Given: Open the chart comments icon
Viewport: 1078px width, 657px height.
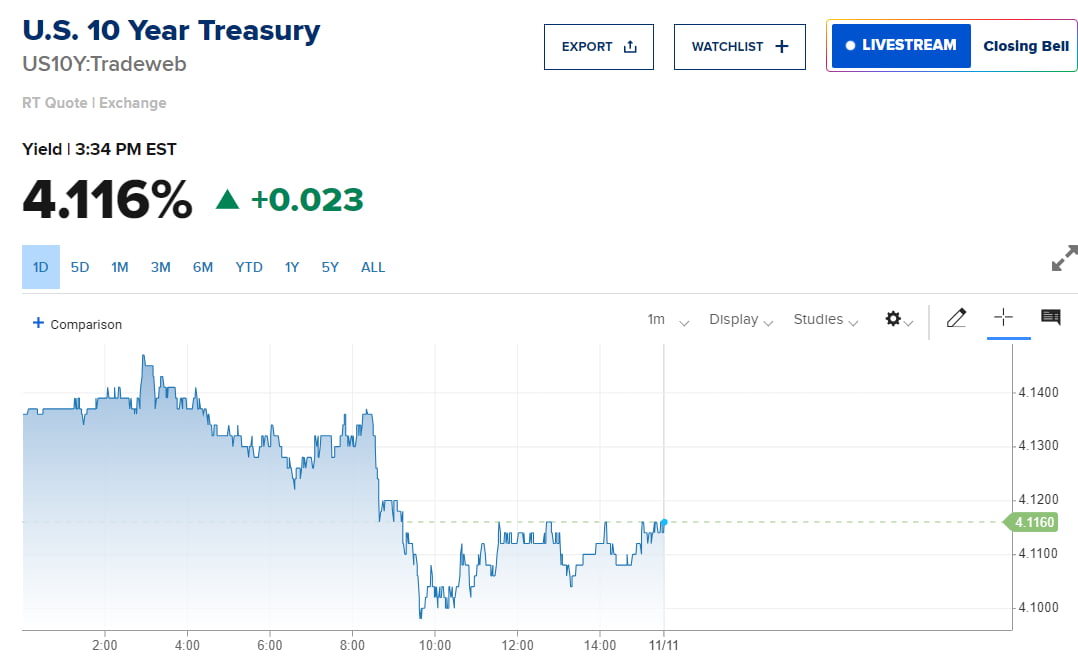Looking at the screenshot, I should click(x=1050, y=318).
